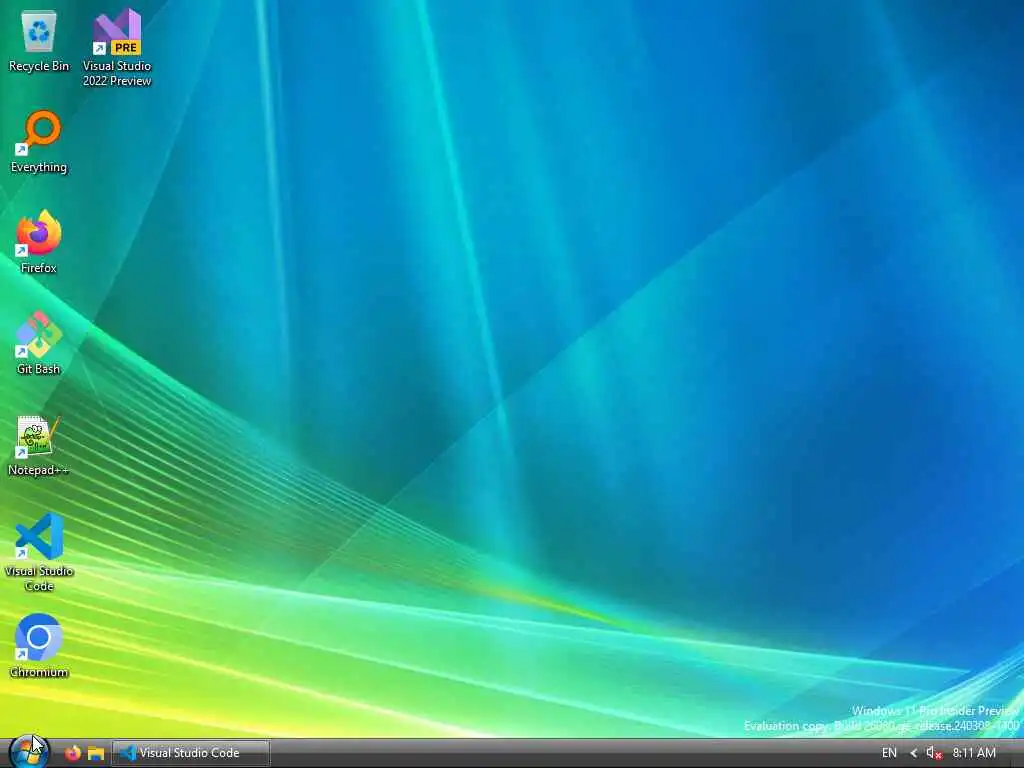This screenshot has width=1024, height=768.
Task: Select the Everything search shortcut
Action: pyautogui.click(x=39, y=142)
